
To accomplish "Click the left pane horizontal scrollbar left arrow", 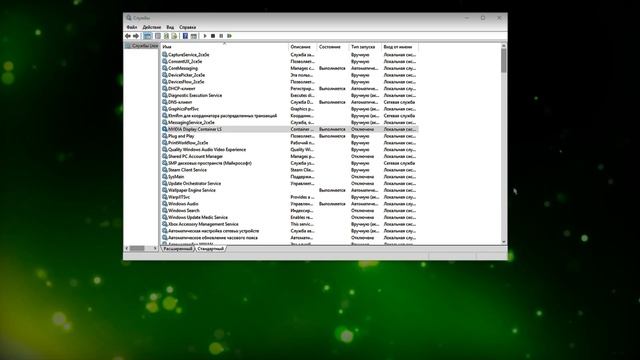I will click(x=127, y=248).
